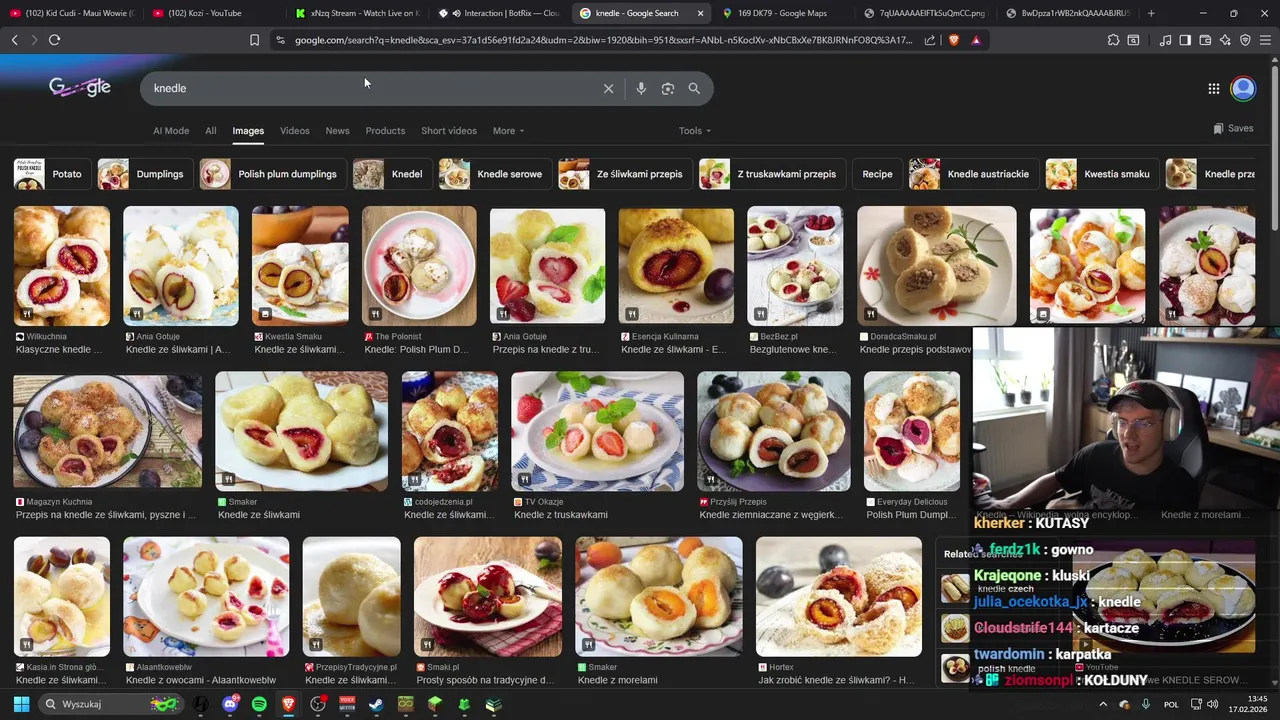The image size is (1280, 720).
Task: Filter images by Knedel chip
Action: (392, 174)
